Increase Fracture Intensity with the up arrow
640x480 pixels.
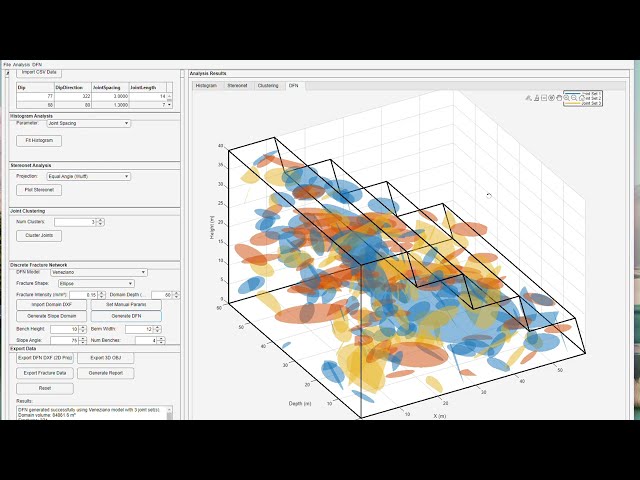point(102,293)
